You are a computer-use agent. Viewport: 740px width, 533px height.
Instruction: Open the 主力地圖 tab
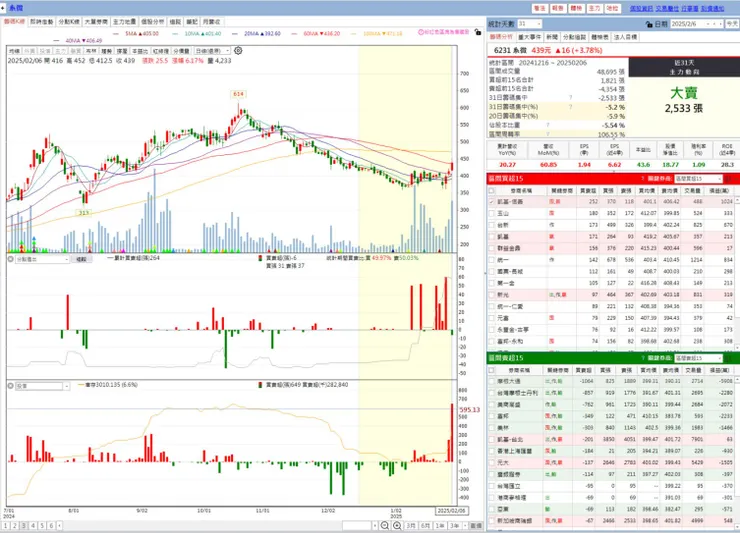[x=124, y=22]
